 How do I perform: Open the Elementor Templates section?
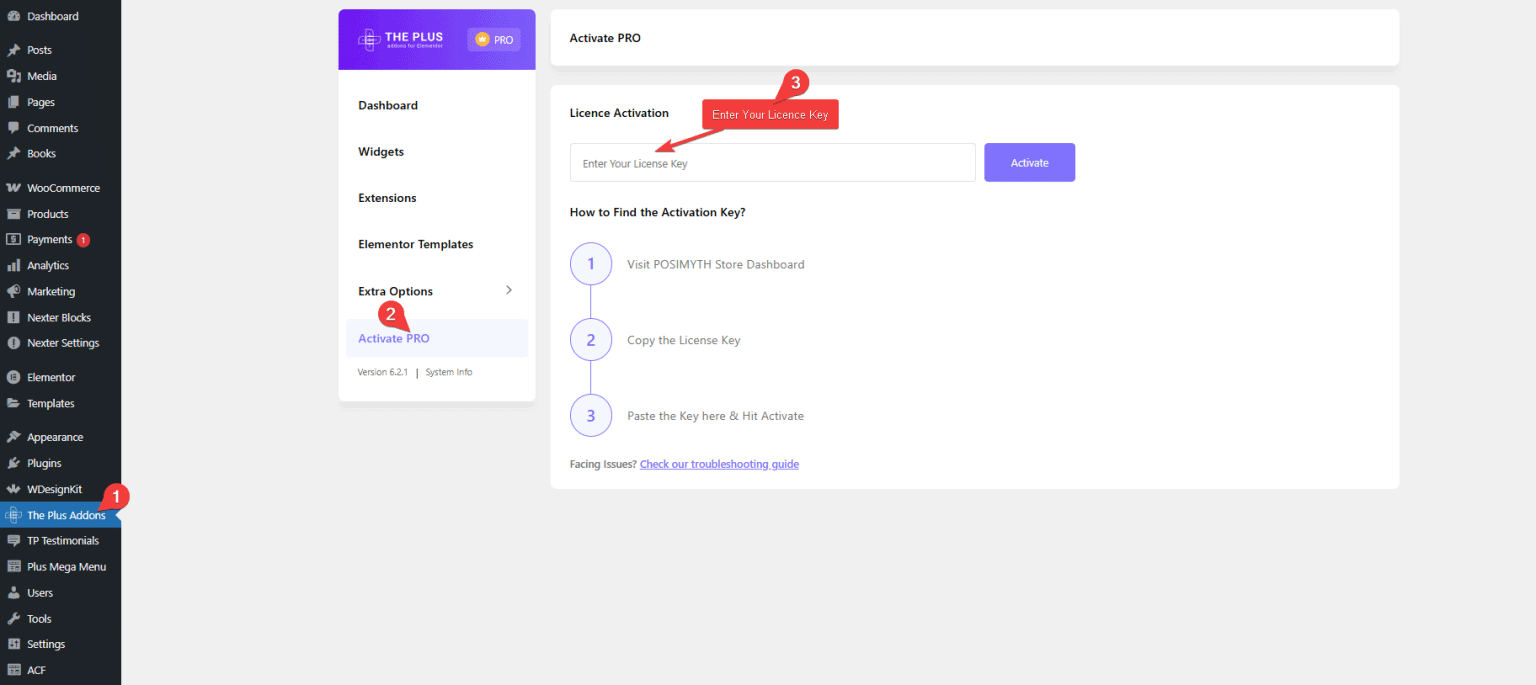tap(416, 244)
